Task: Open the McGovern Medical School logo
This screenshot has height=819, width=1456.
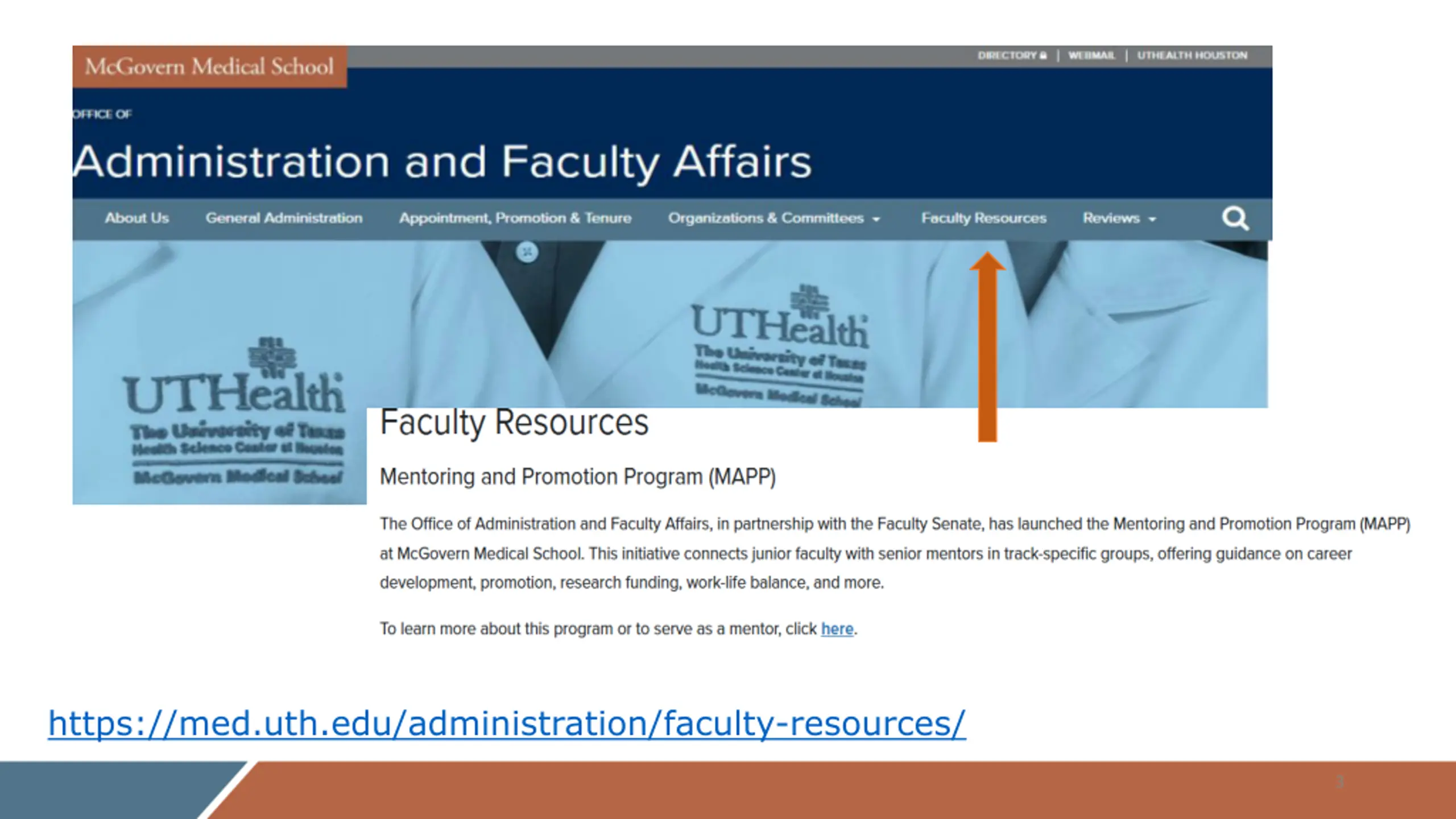Action: click(x=209, y=67)
